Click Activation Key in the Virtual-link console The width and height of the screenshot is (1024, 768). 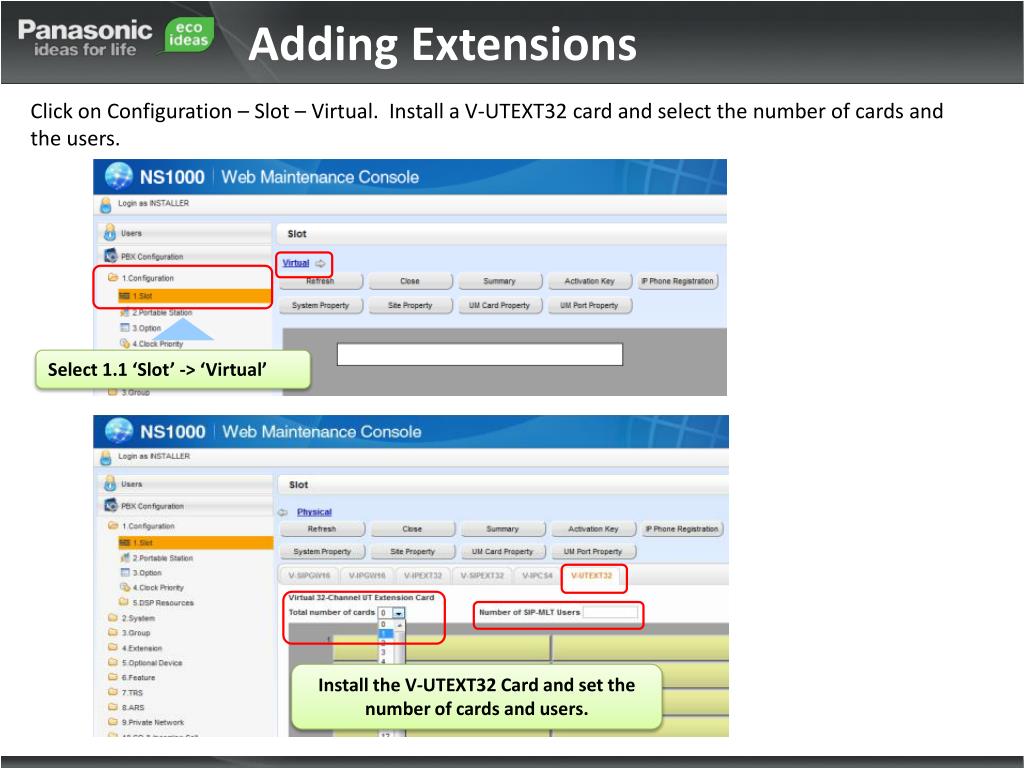pyautogui.click(x=590, y=281)
